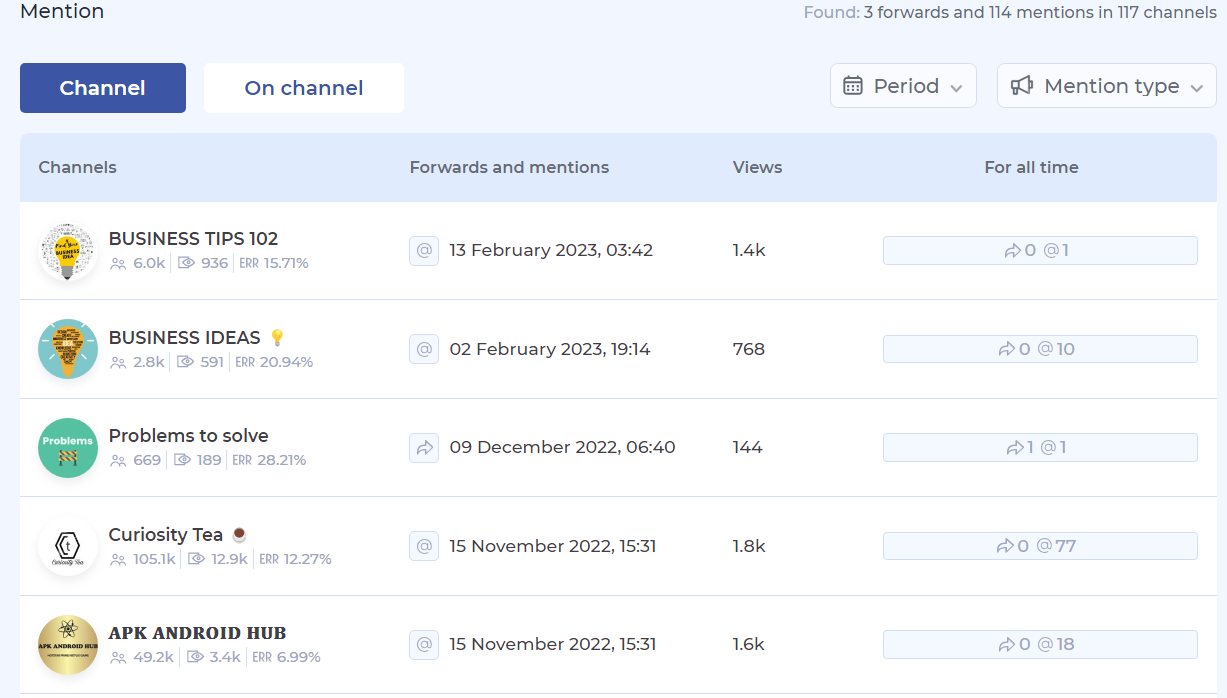Click subscribers icon next to 49.2k

118,657
